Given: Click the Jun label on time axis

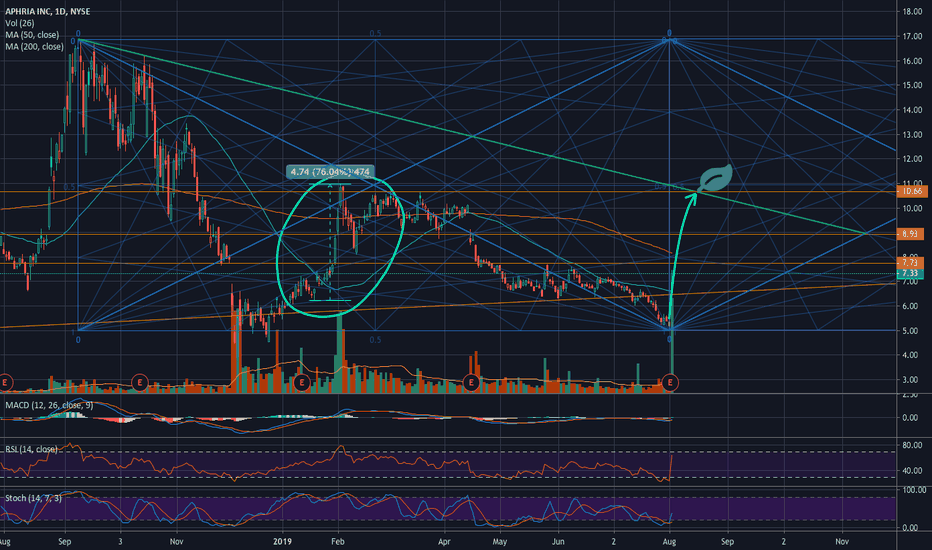Looking at the screenshot, I should point(558,541).
